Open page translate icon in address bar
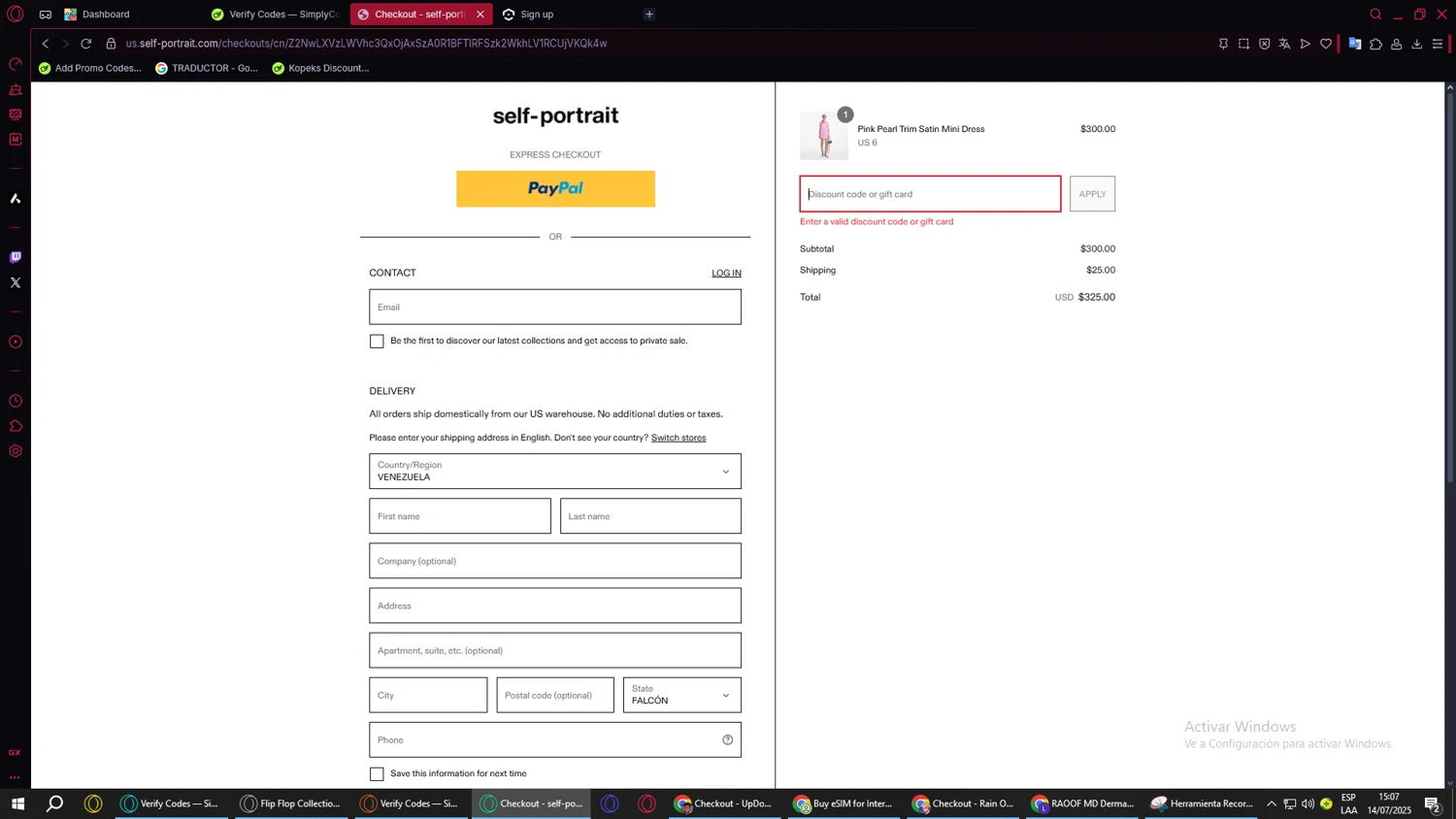The height and width of the screenshot is (819, 1456). coord(1284,44)
